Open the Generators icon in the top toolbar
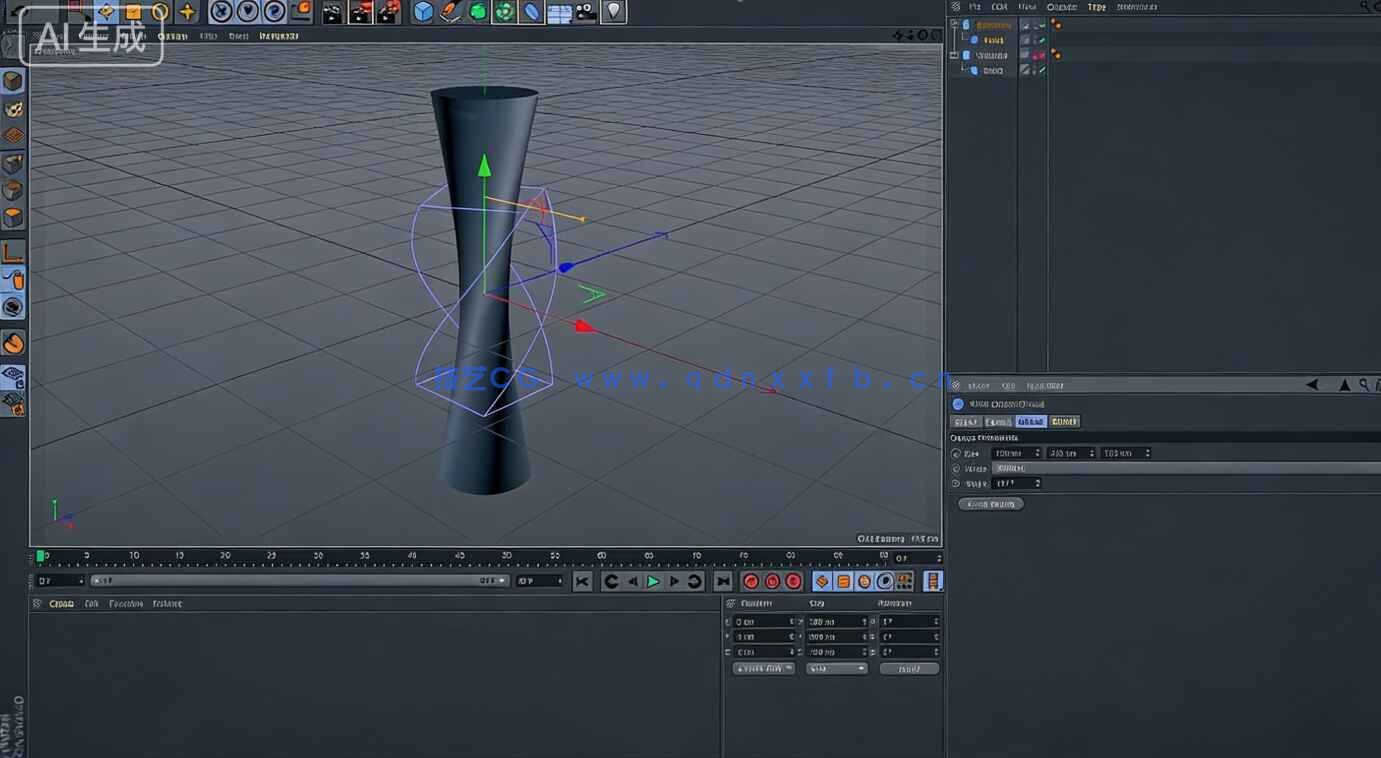Viewport: 1381px width, 758px height. click(475, 12)
